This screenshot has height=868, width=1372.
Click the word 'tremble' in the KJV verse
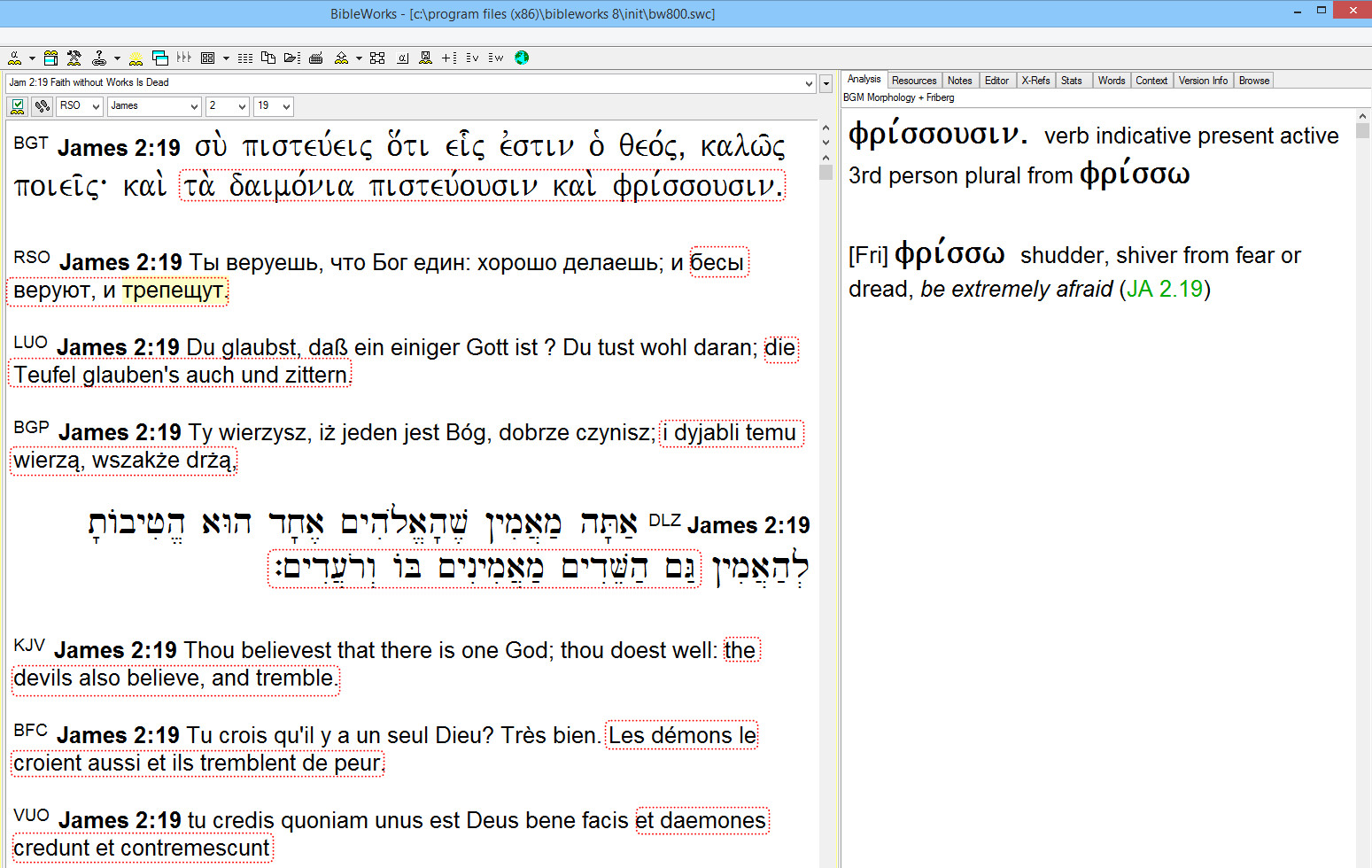[296, 678]
